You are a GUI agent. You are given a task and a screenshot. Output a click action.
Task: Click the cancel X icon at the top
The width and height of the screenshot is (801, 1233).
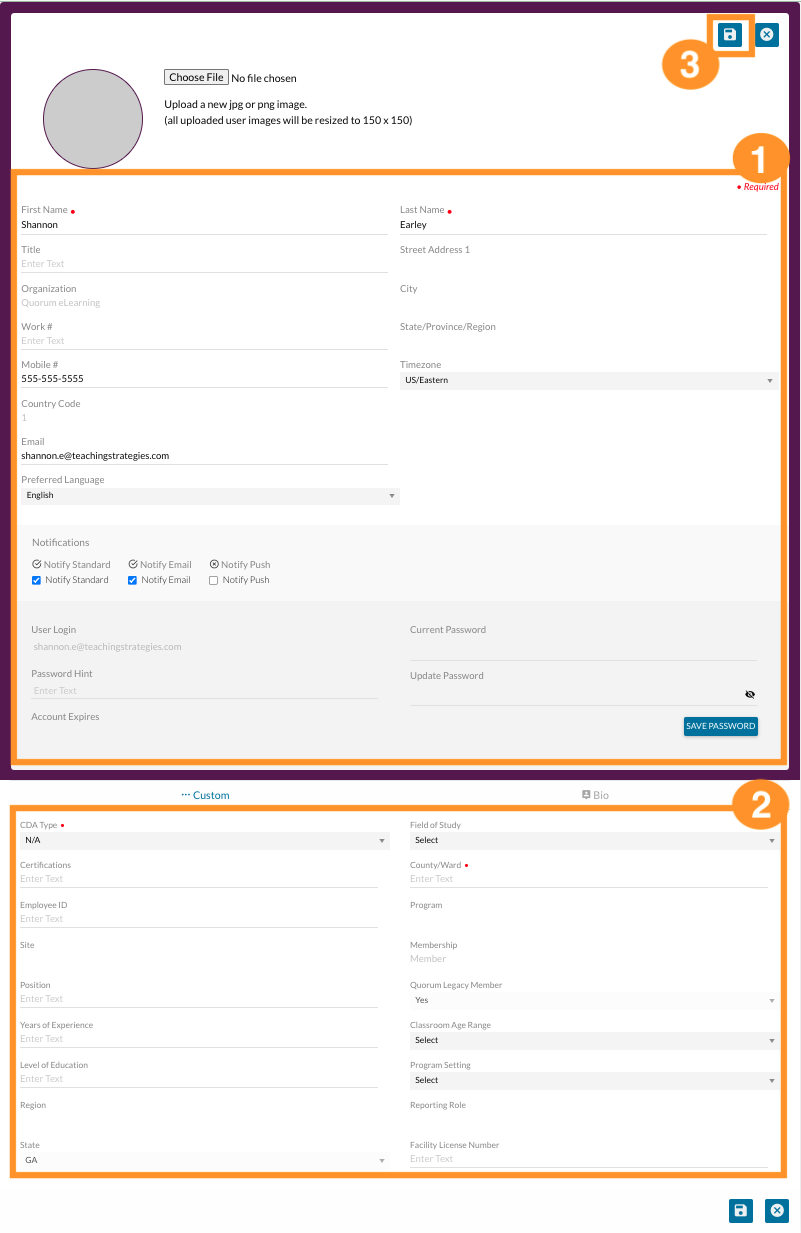(766, 34)
